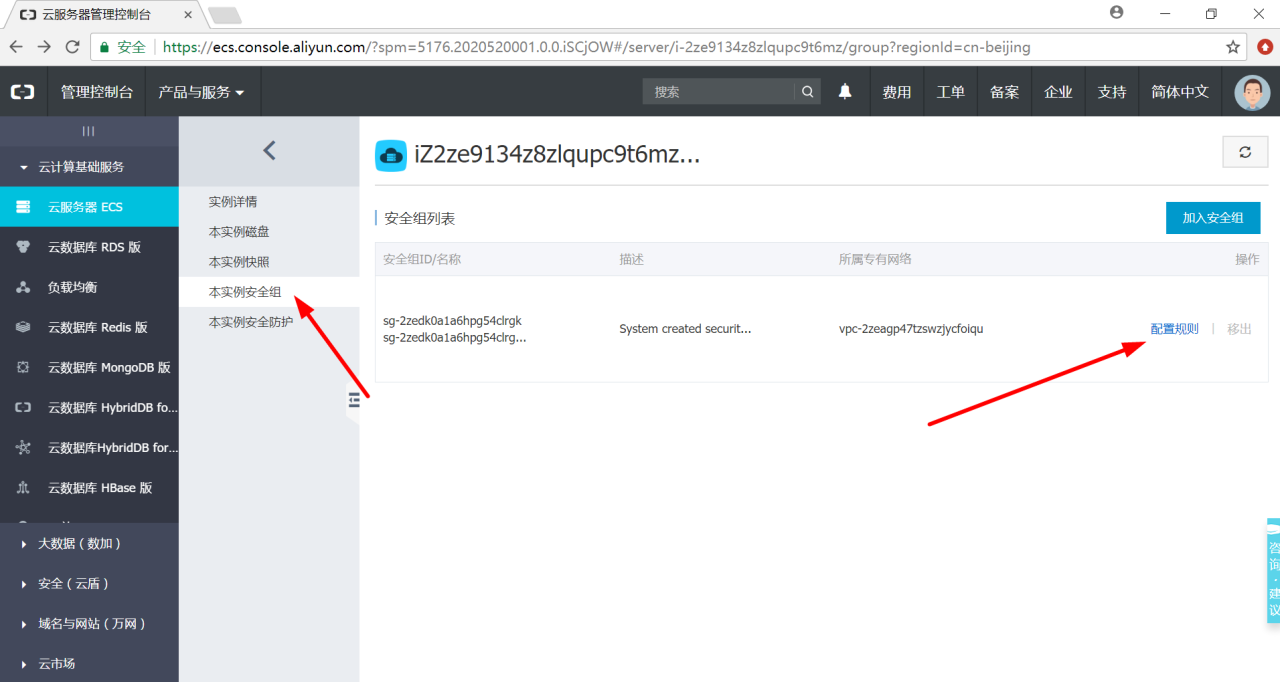
Task: Refresh the security group list
Action: pyautogui.click(x=1245, y=152)
